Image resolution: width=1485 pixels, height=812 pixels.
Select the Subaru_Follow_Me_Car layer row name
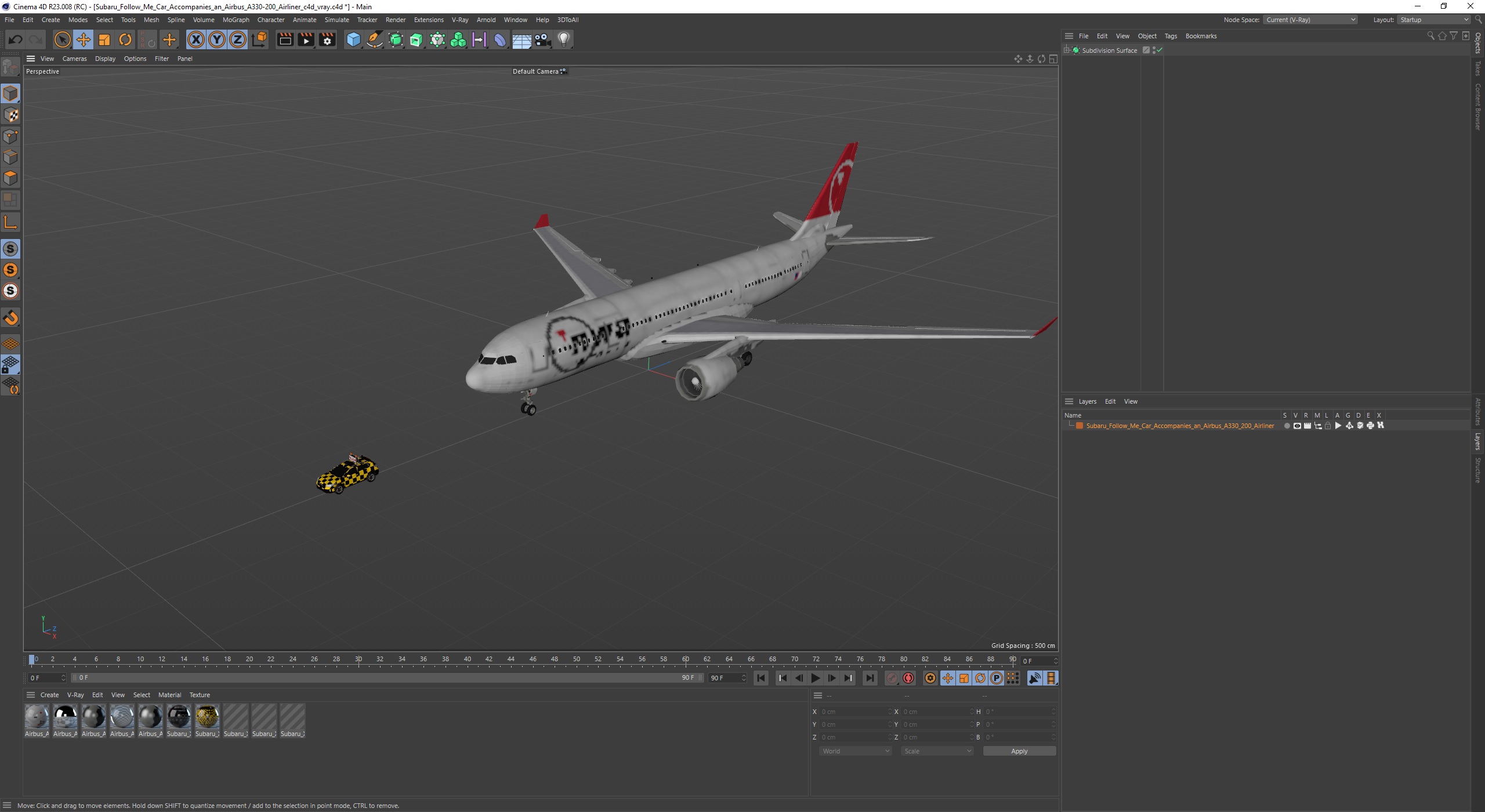pyautogui.click(x=1180, y=426)
